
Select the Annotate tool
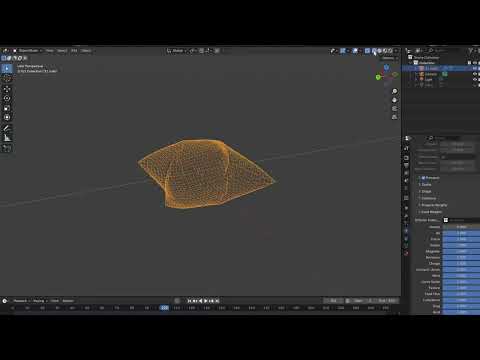tap(7, 128)
